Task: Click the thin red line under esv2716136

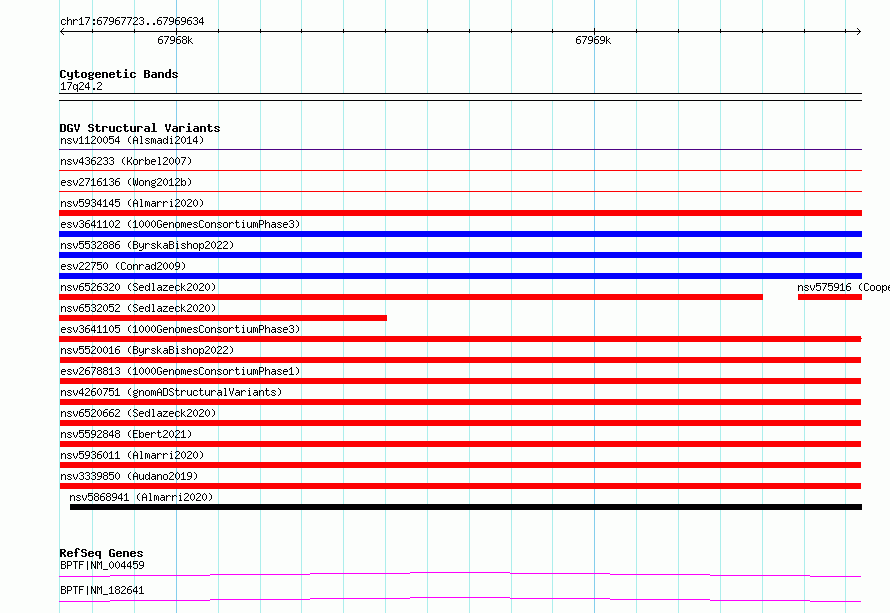Action: click(x=460, y=191)
